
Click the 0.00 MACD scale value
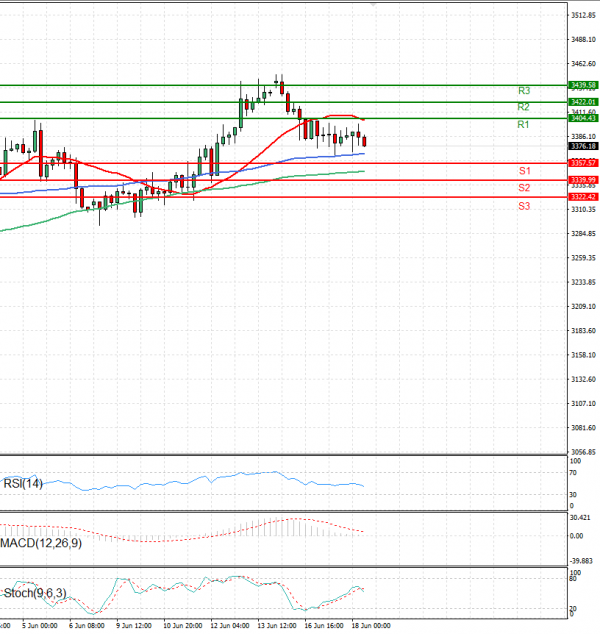(x=576, y=536)
